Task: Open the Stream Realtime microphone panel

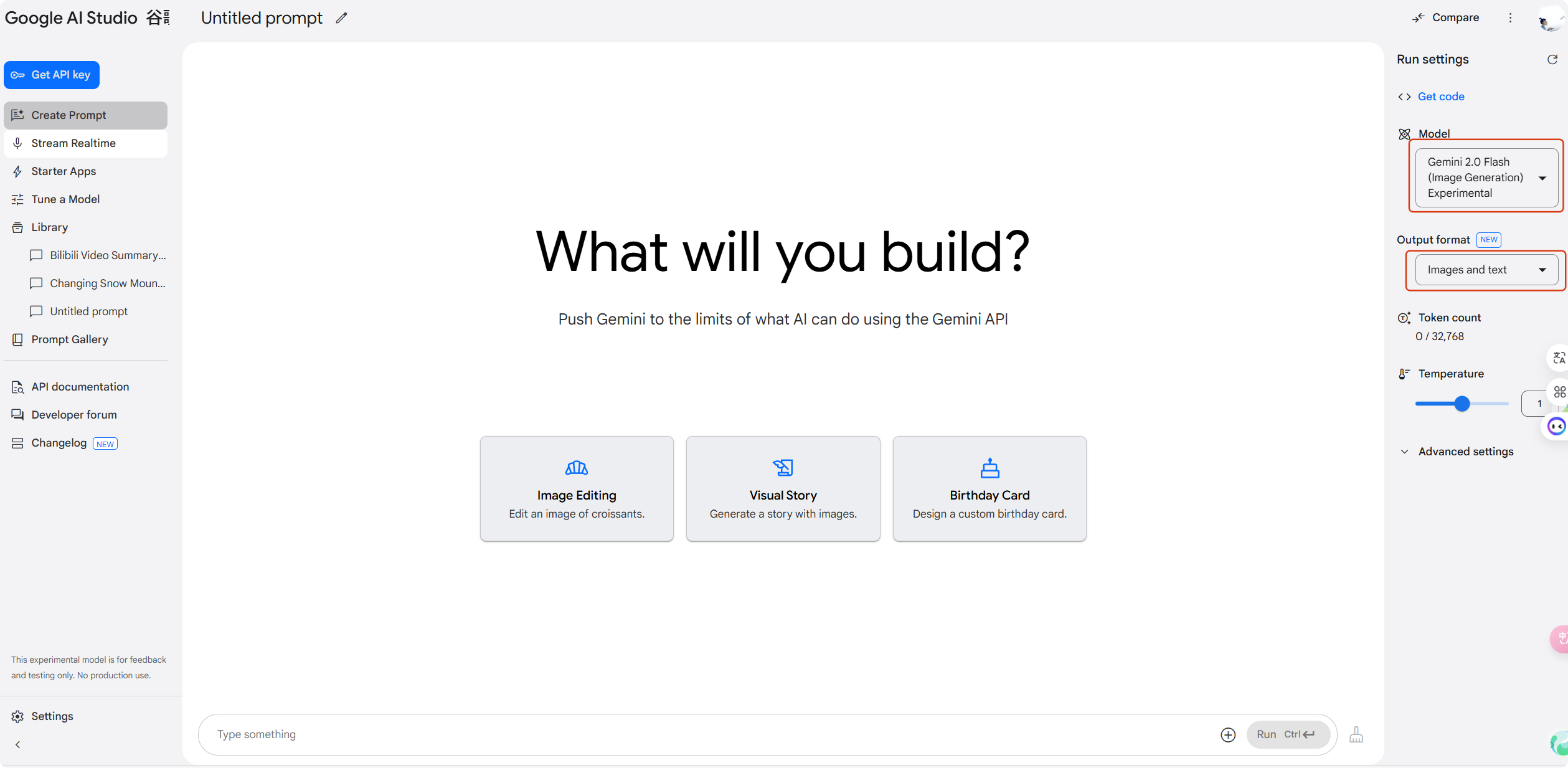Action: tap(73, 143)
